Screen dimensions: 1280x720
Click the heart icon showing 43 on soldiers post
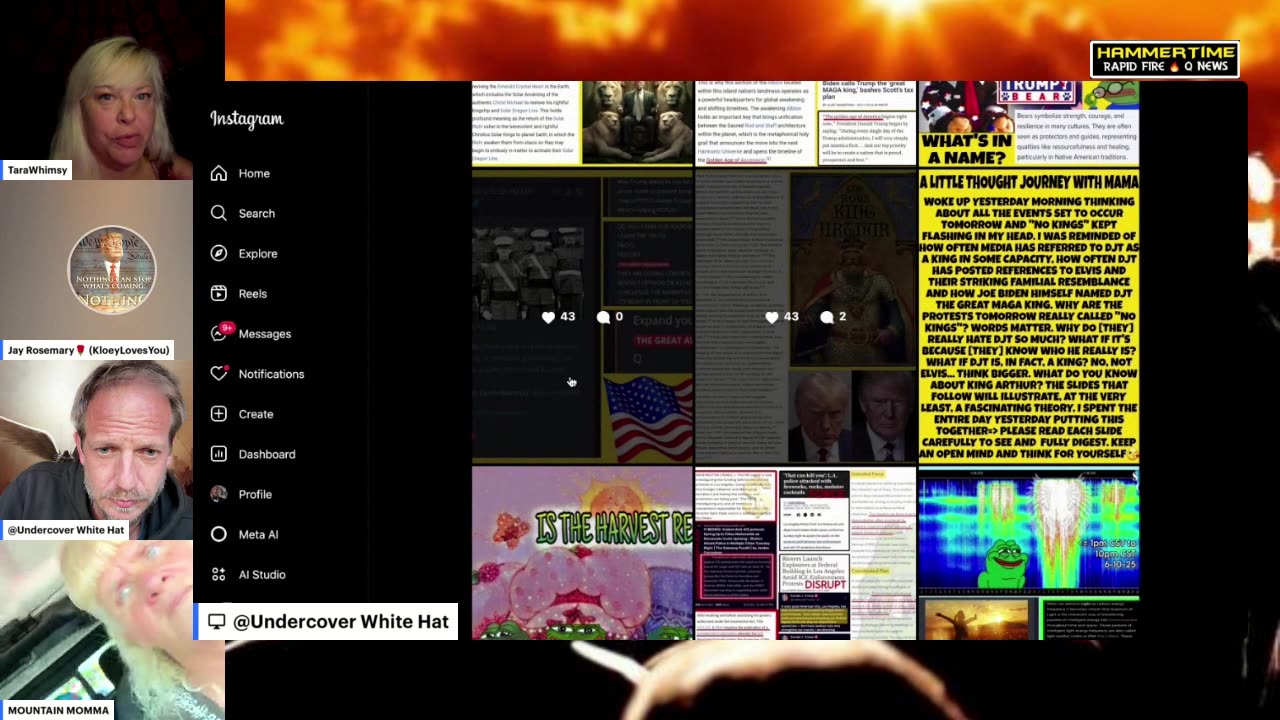548,317
